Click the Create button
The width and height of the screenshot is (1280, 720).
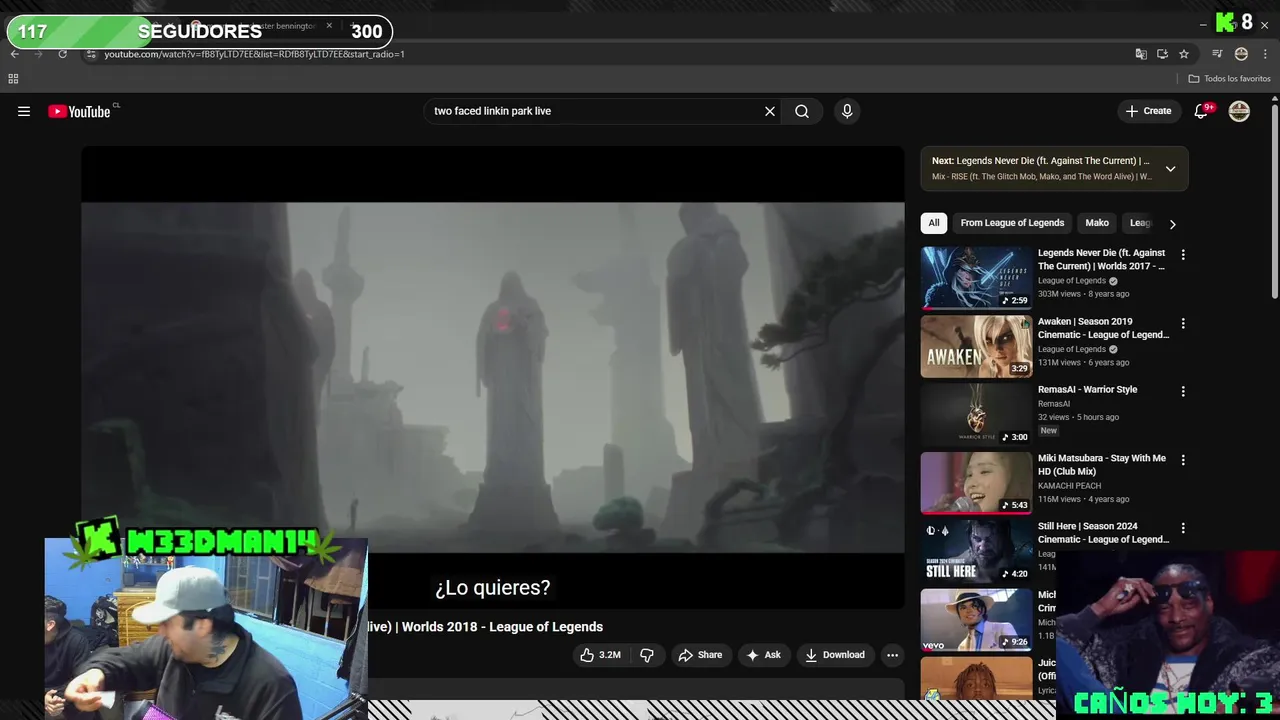point(1148,111)
